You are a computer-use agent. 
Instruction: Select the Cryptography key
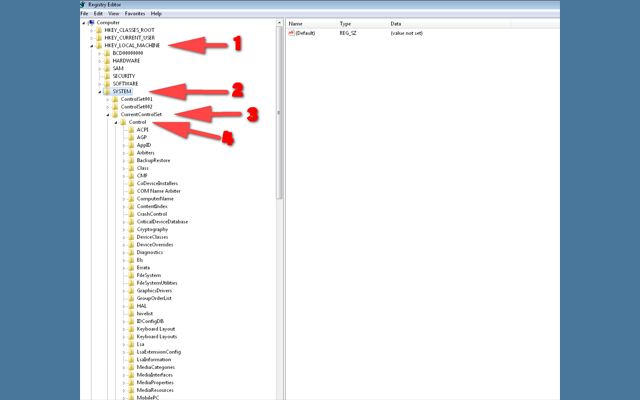coord(152,229)
